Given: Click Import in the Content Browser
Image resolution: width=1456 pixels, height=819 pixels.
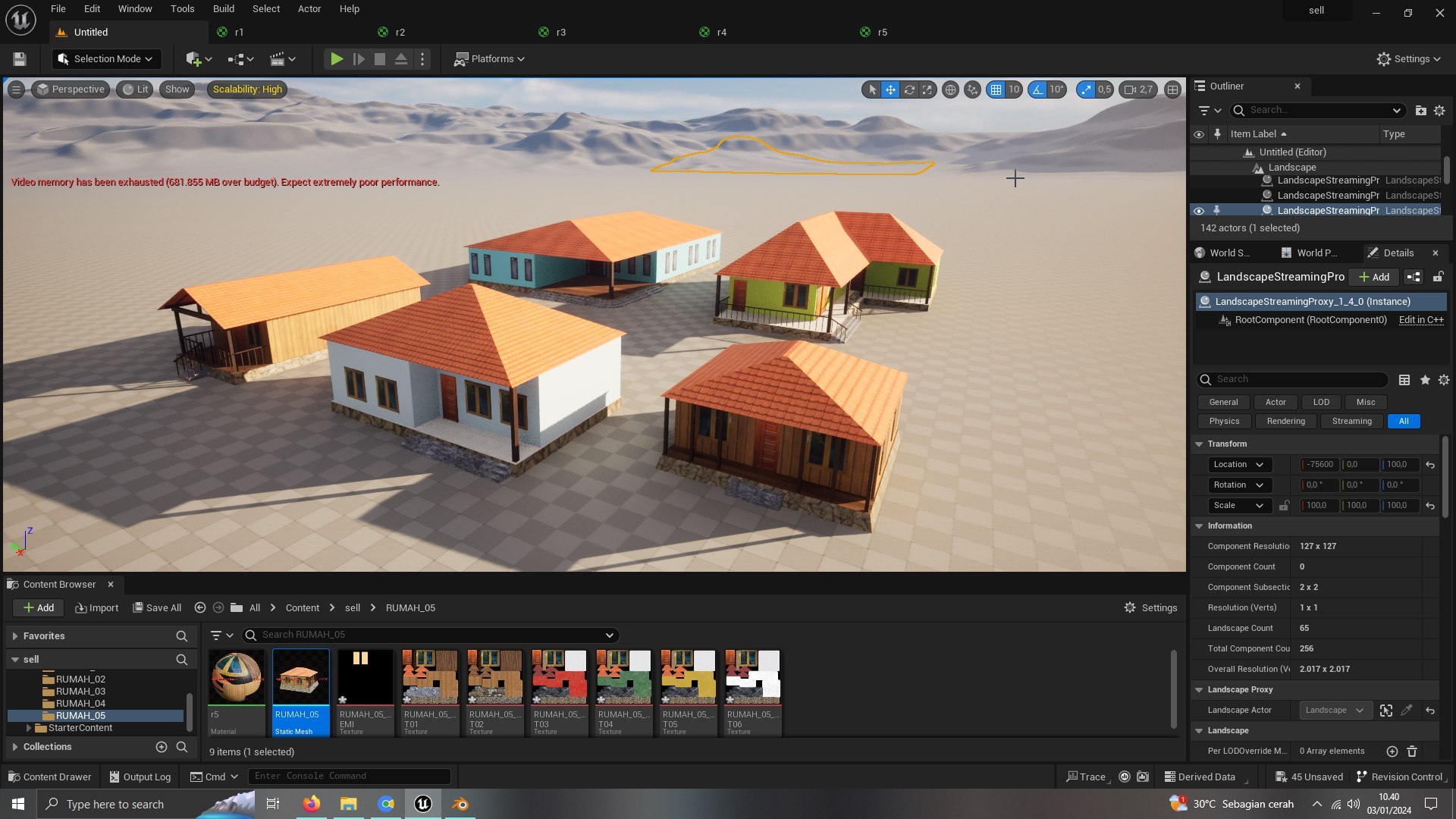Looking at the screenshot, I should tap(97, 608).
